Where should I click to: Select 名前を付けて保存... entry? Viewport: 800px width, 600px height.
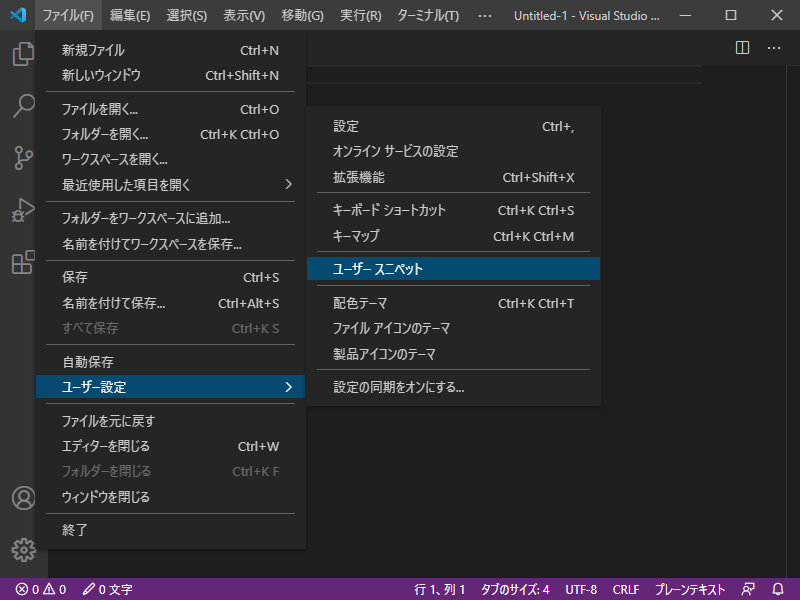click(170, 303)
